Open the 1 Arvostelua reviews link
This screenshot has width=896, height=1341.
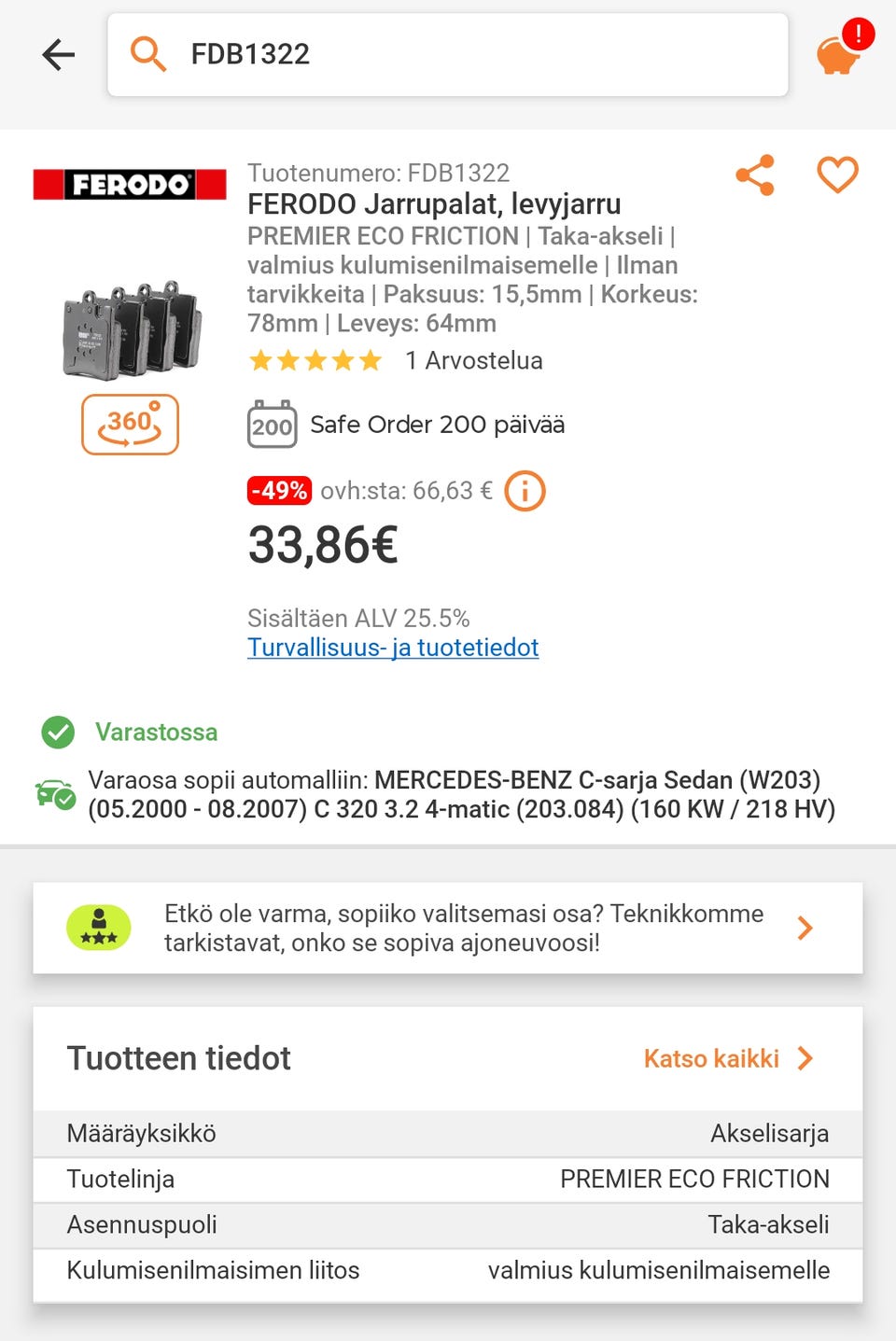point(474,360)
